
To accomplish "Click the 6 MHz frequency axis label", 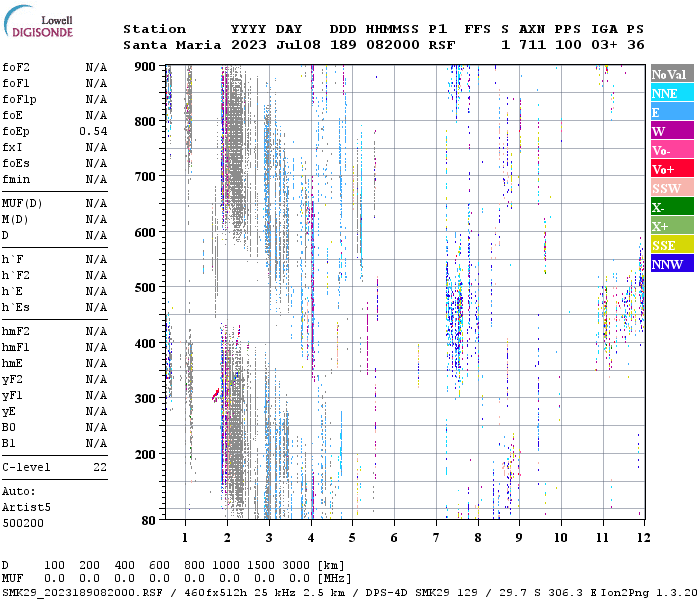I will [394, 538].
